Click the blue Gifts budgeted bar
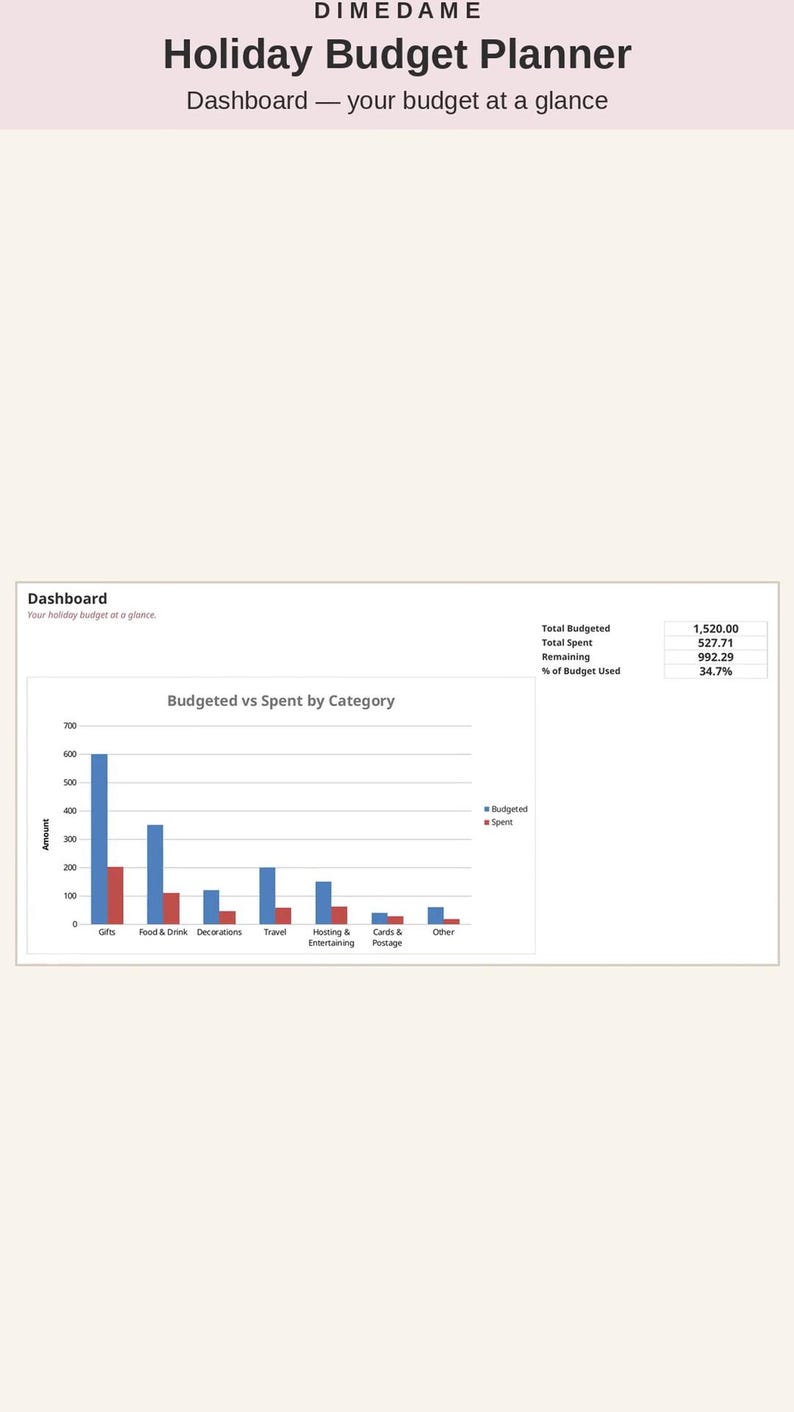 pyautogui.click(x=99, y=839)
